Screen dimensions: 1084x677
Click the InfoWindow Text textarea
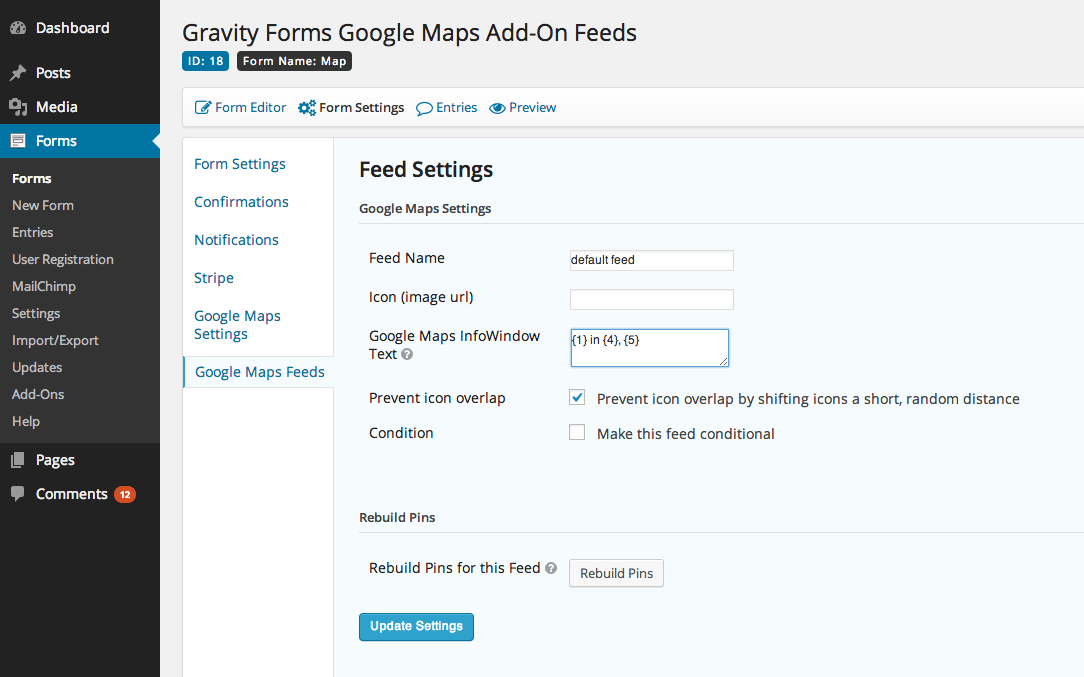(649, 348)
